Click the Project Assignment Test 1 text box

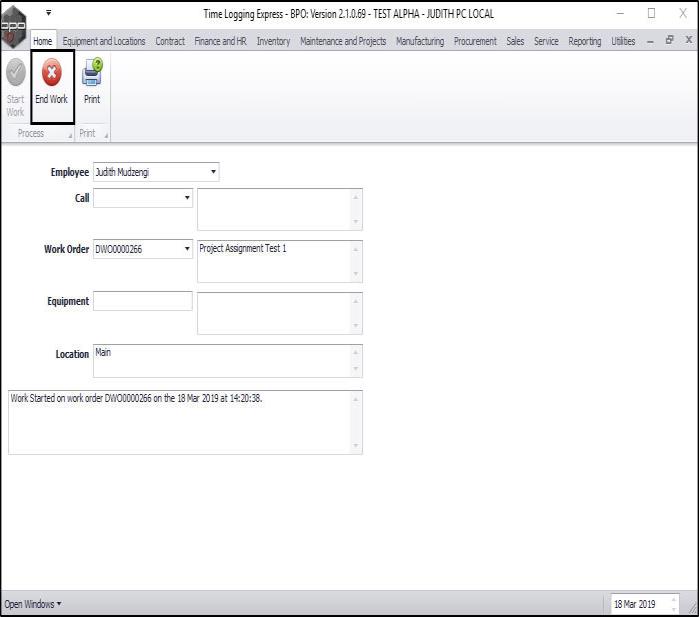(280, 261)
